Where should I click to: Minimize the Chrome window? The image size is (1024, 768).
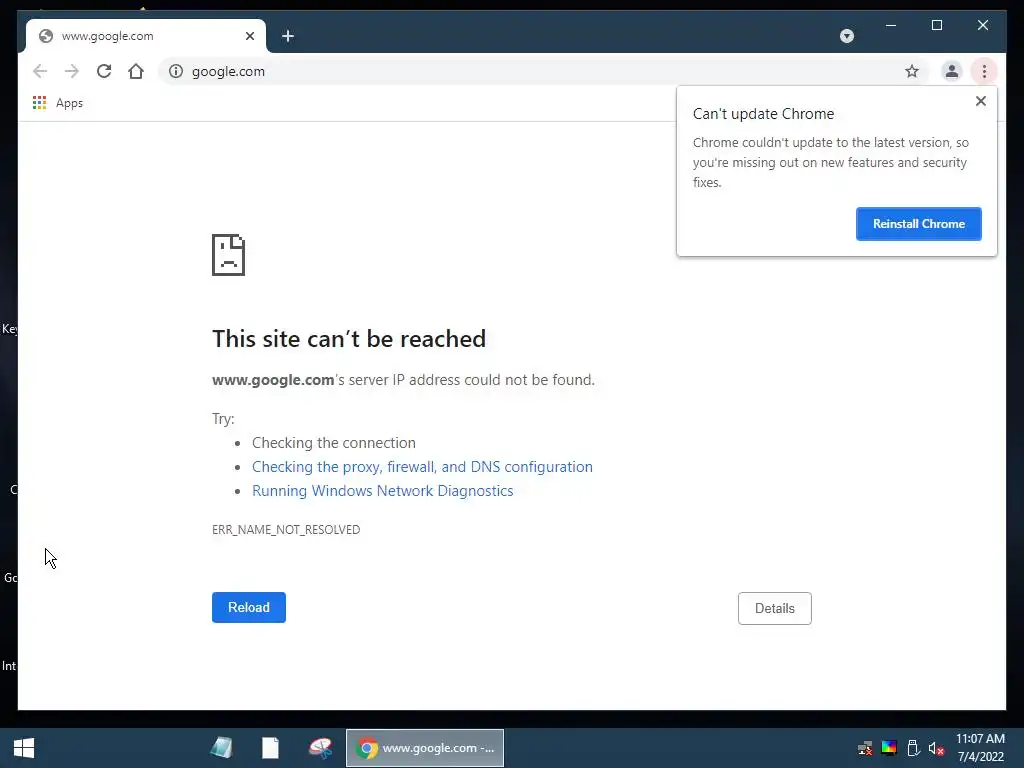[x=891, y=25]
